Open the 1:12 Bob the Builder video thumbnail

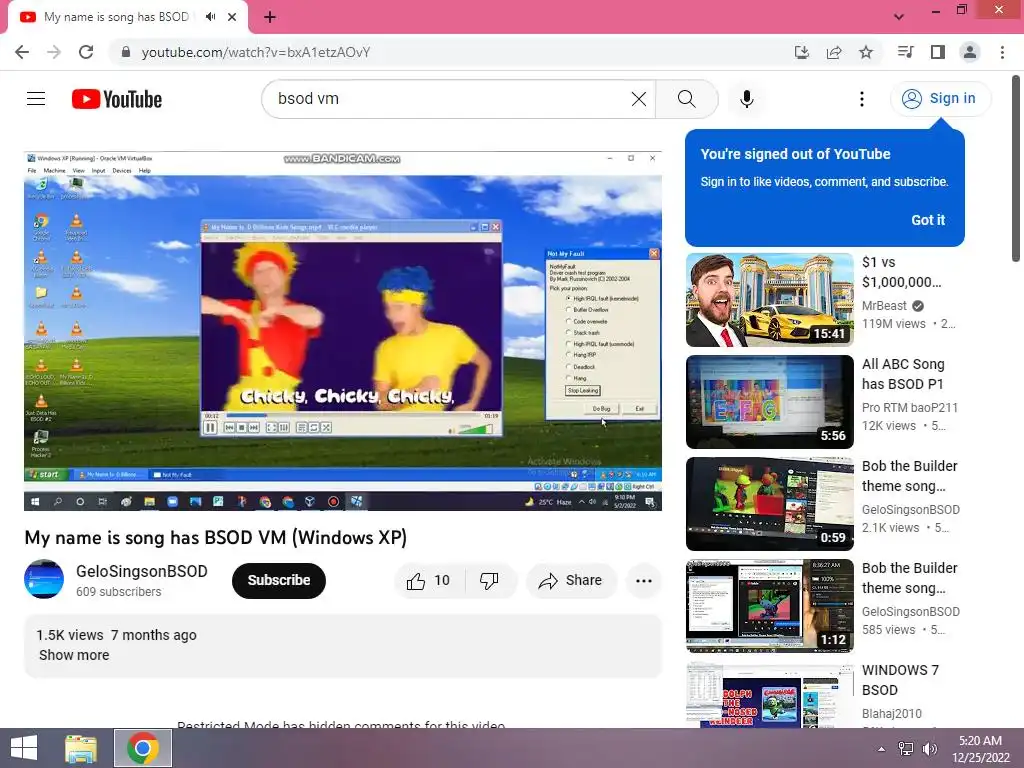[769, 605]
